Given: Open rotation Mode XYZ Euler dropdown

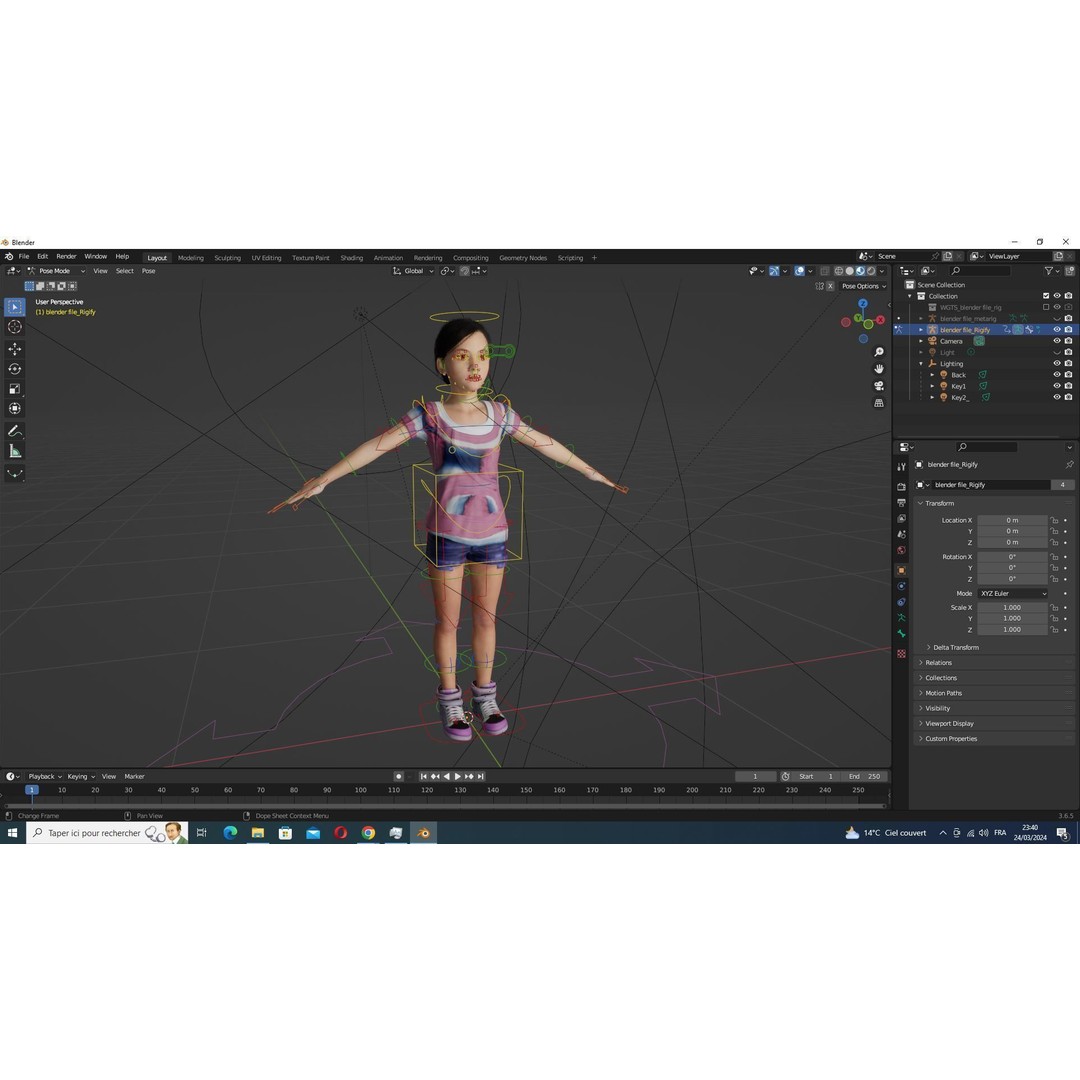Looking at the screenshot, I should [x=1012, y=594].
